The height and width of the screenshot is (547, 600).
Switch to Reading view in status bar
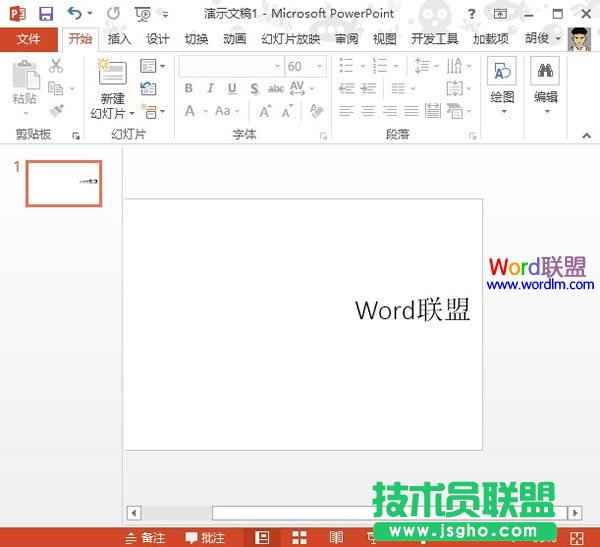[x=336, y=537]
